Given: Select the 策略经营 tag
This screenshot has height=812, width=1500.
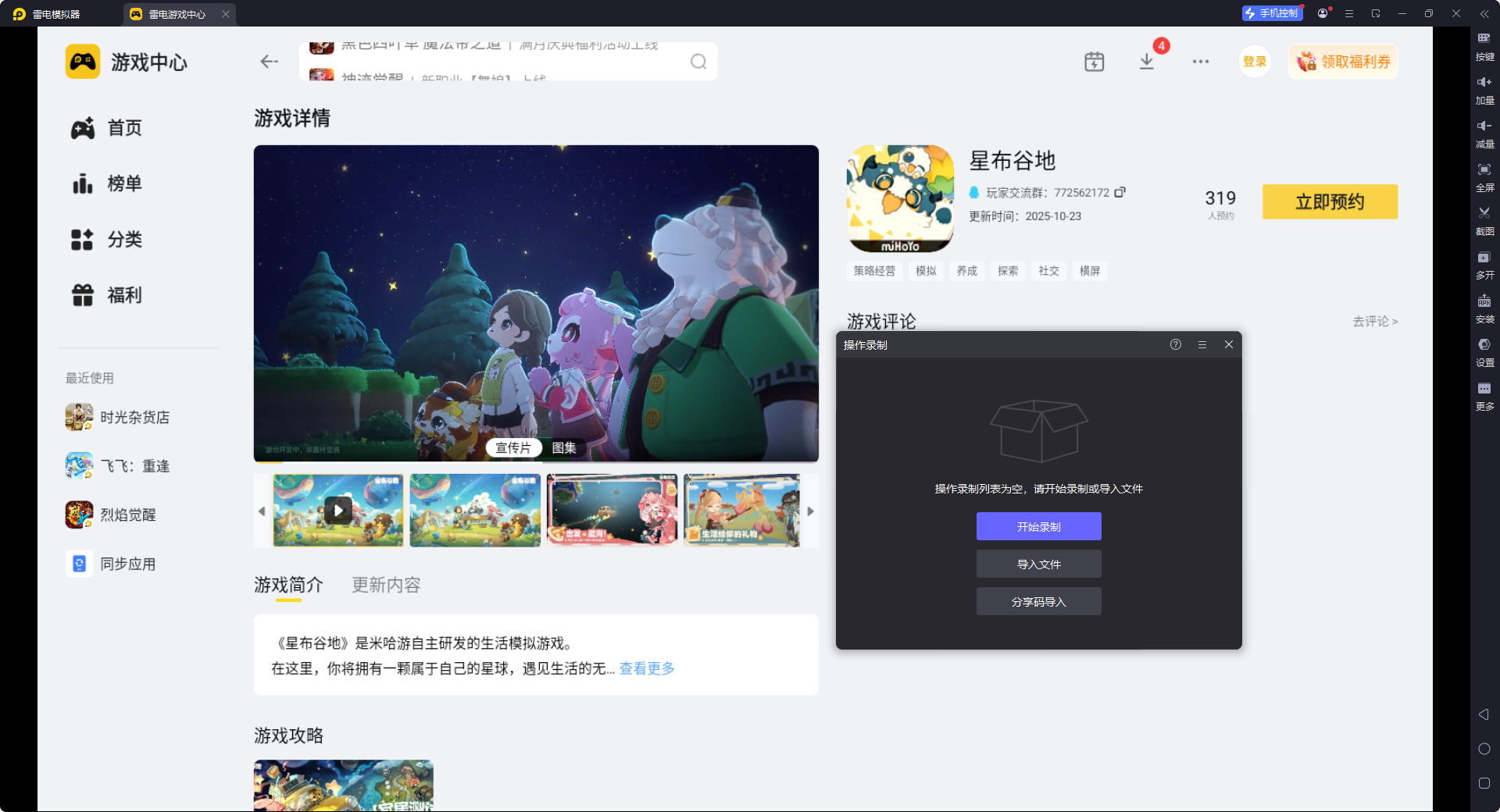Looking at the screenshot, I should [x=874, y=271].
